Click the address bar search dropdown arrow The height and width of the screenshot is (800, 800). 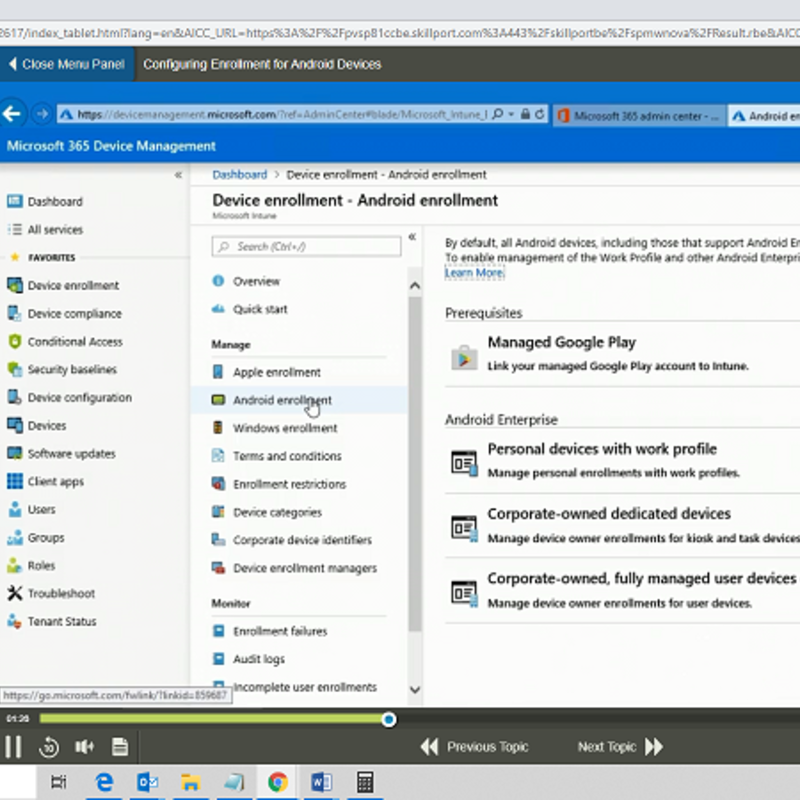point(511,114)
